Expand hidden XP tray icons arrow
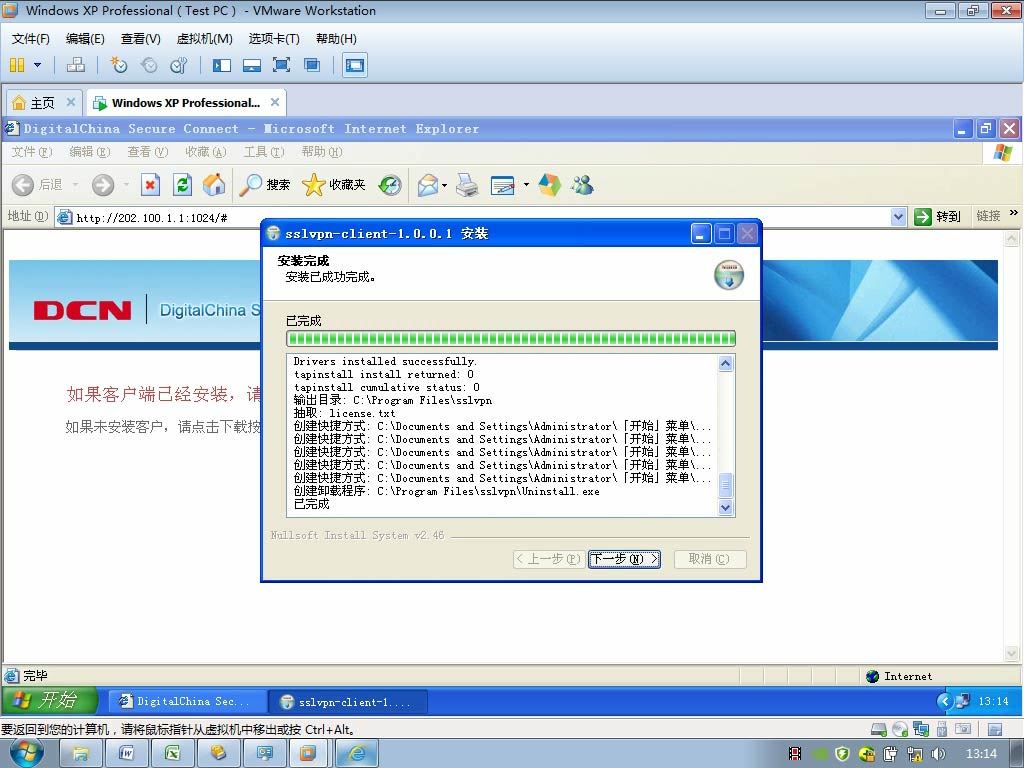This screenshot has height=768, width=1024. (x=944, y=701)
